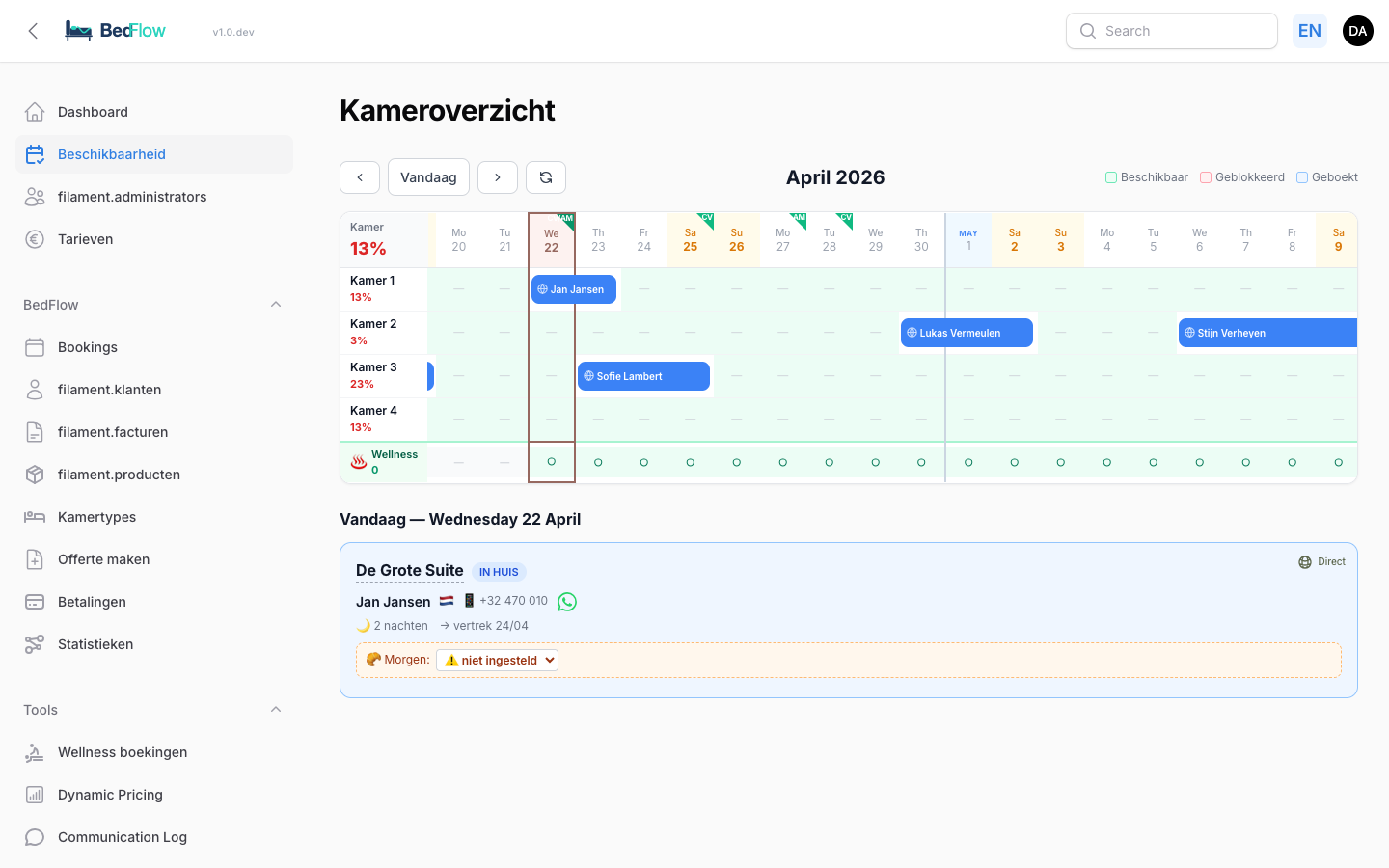Switch language with the EN button
This screenshot has width=1389, height=868.
point(1309,31)
